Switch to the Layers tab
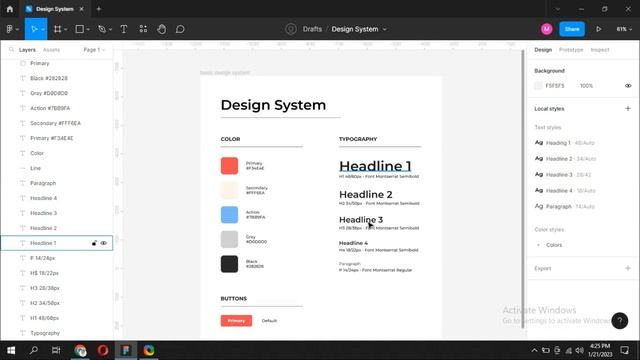This screenshot has height=360, width=640. pyautogui.click(x=27, y=49)
